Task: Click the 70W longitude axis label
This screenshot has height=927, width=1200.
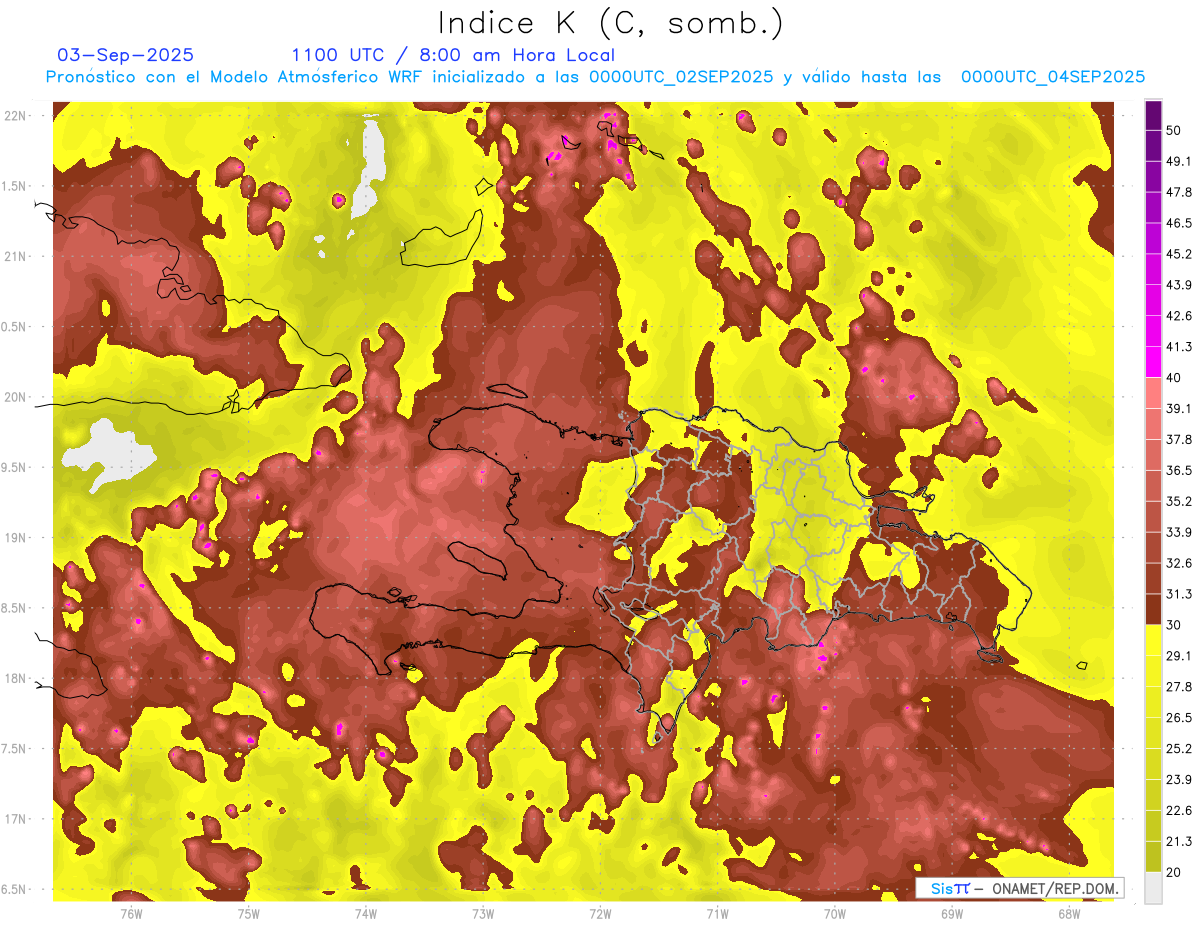Action: 835,913
